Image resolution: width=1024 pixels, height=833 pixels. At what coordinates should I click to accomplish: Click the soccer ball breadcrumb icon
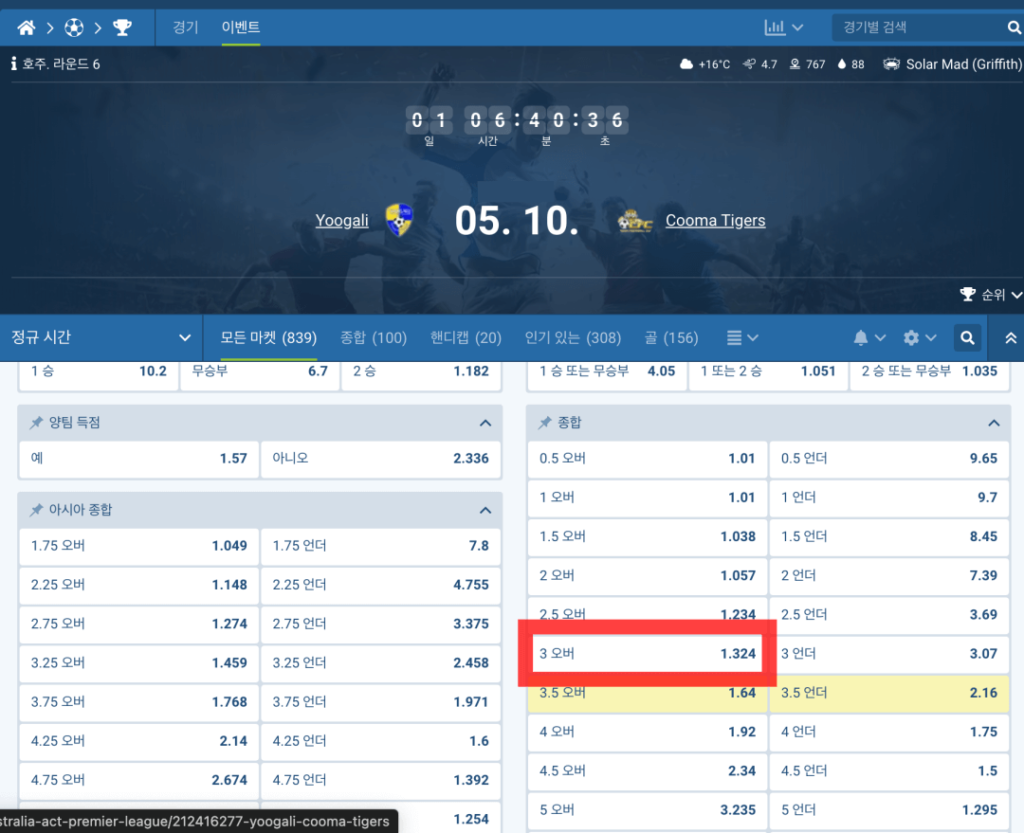point(74,27)
